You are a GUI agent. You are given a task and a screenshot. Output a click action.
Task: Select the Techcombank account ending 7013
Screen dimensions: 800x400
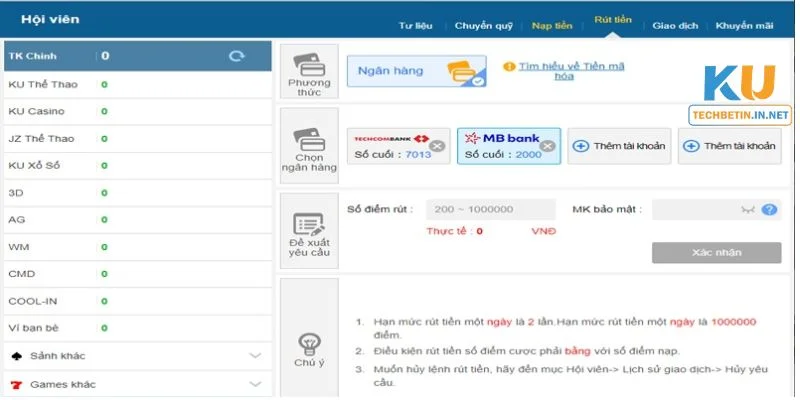tap(398, 146)
